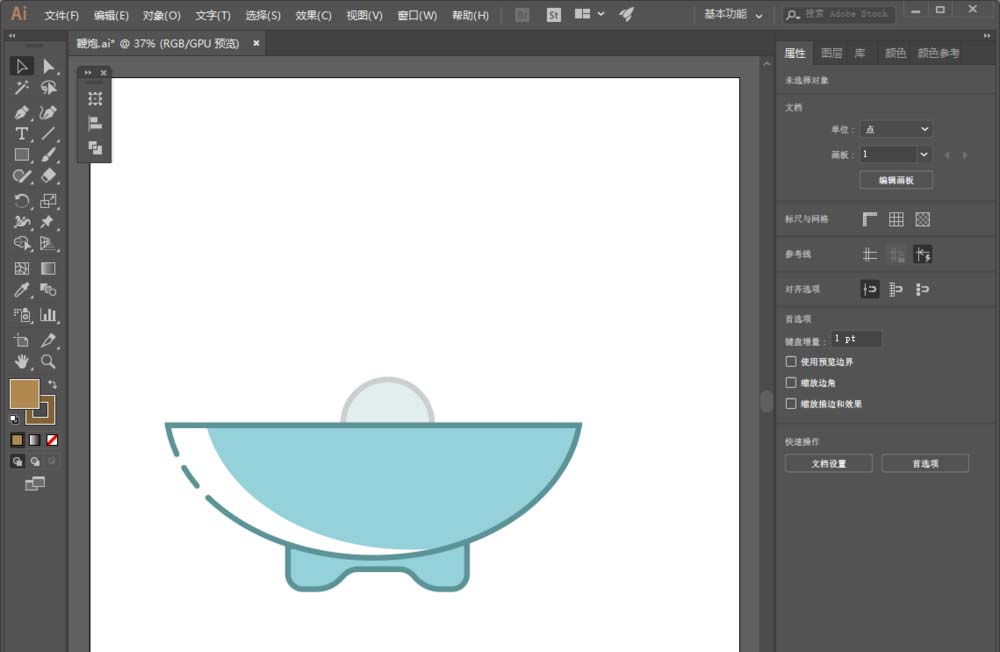The image size is (1000, 652).
Task: Toggle transparency grid icon
Action: pyautogui.click(x=922, y=219)
